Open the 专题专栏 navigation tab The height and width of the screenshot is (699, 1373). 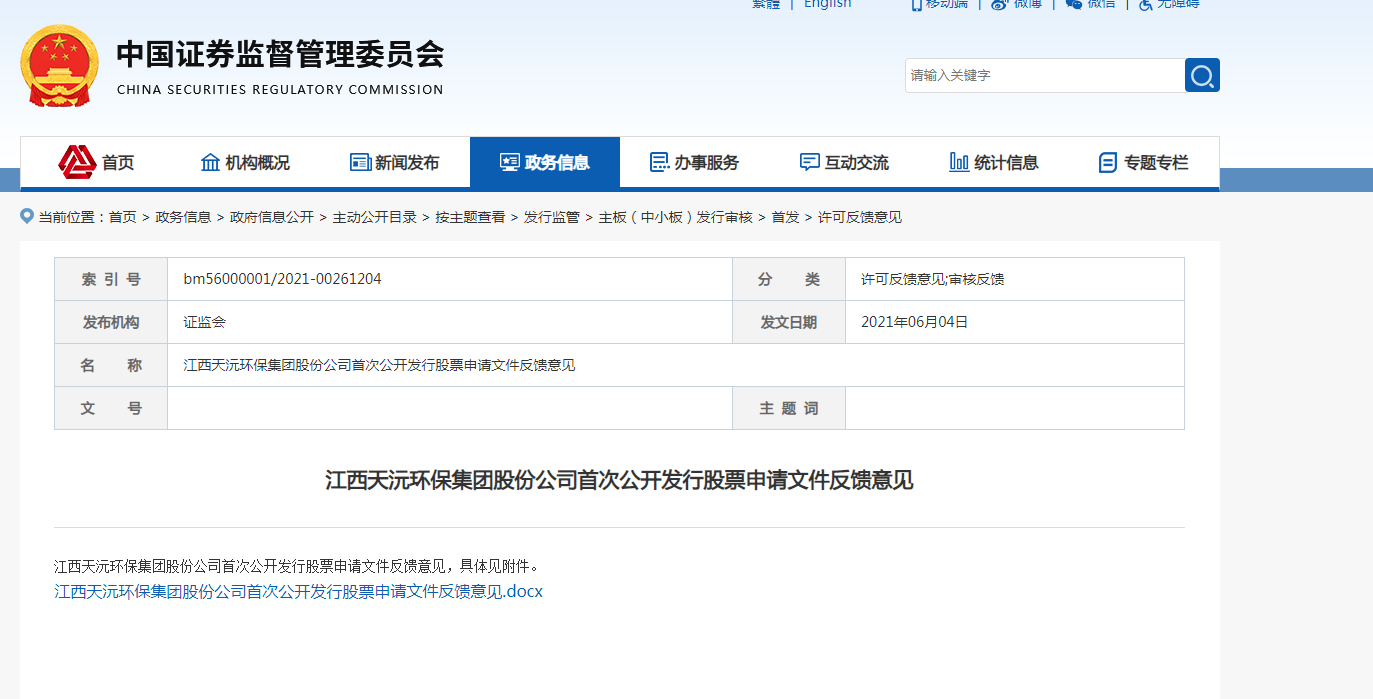(1144, 162)
